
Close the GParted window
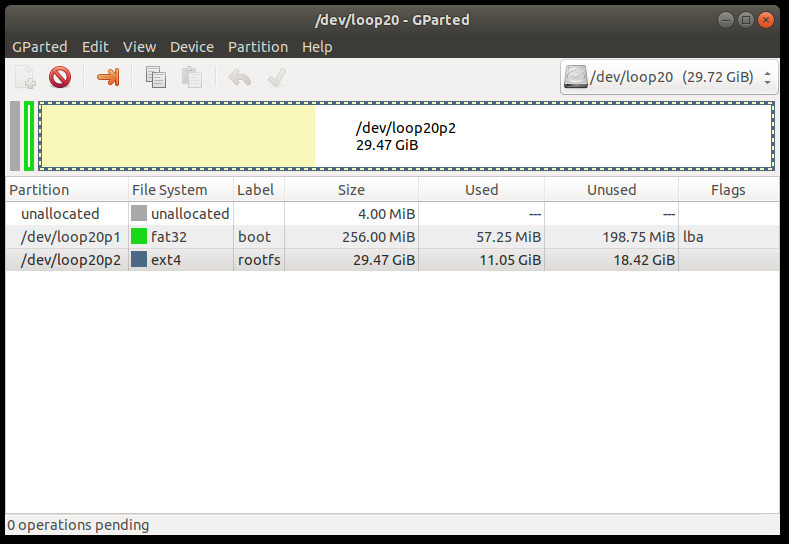[766, 20]
